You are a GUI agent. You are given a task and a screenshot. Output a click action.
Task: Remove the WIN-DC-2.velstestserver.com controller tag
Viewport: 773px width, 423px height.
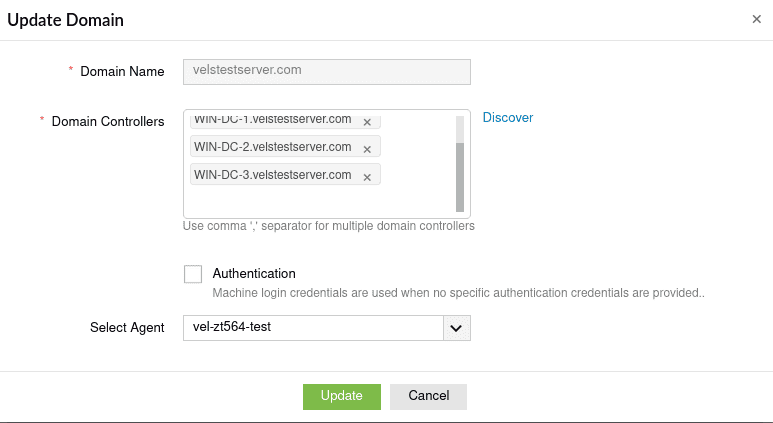pyautogui.click(x=367, y=149)
